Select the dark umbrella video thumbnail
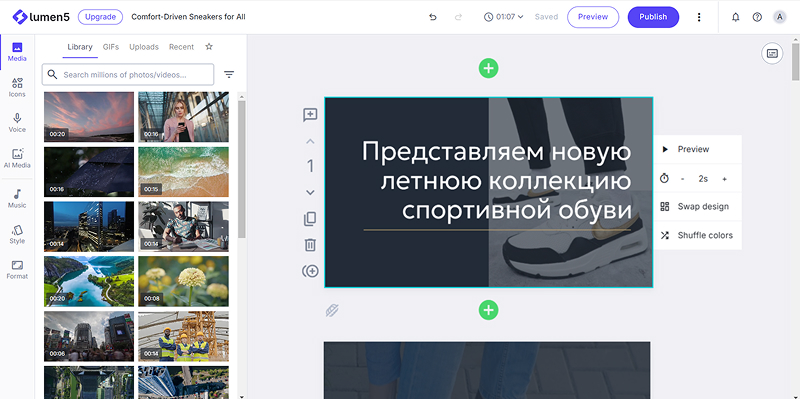 pyautogui.click(x=89, y=172)
